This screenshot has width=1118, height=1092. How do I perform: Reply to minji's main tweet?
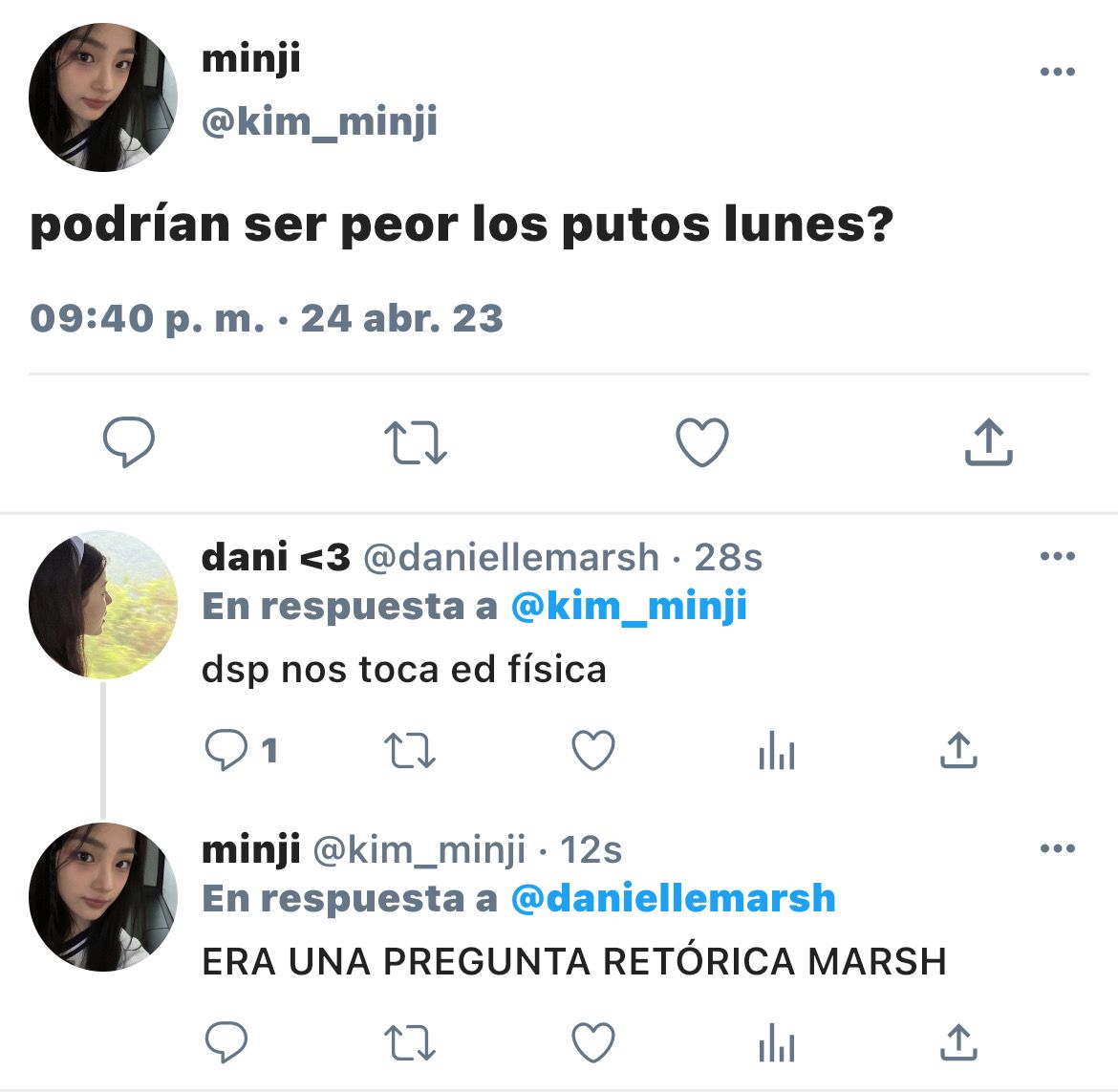[x=129, y=442]
